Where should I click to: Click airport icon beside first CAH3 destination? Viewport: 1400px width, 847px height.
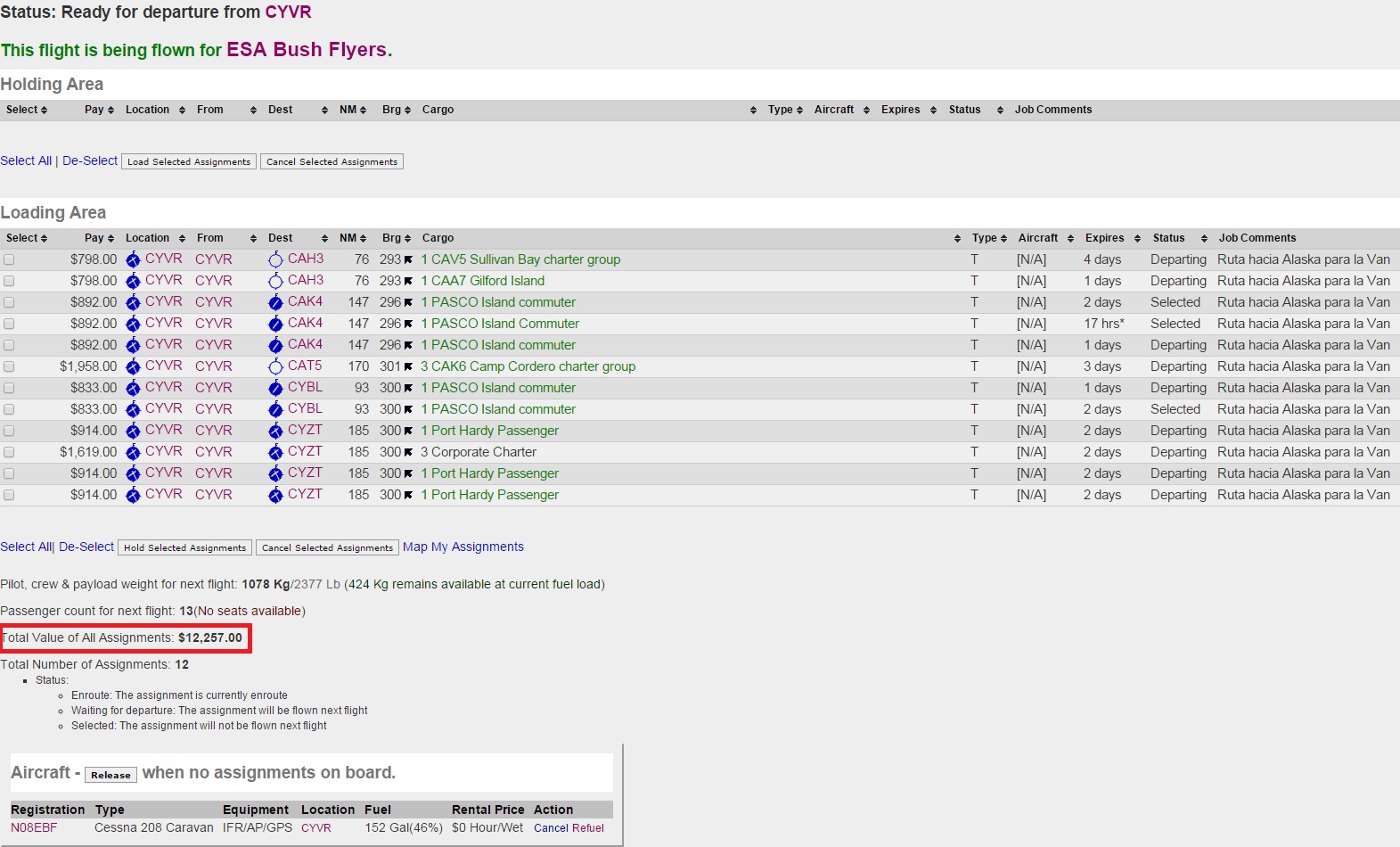(x=275, y=259)
